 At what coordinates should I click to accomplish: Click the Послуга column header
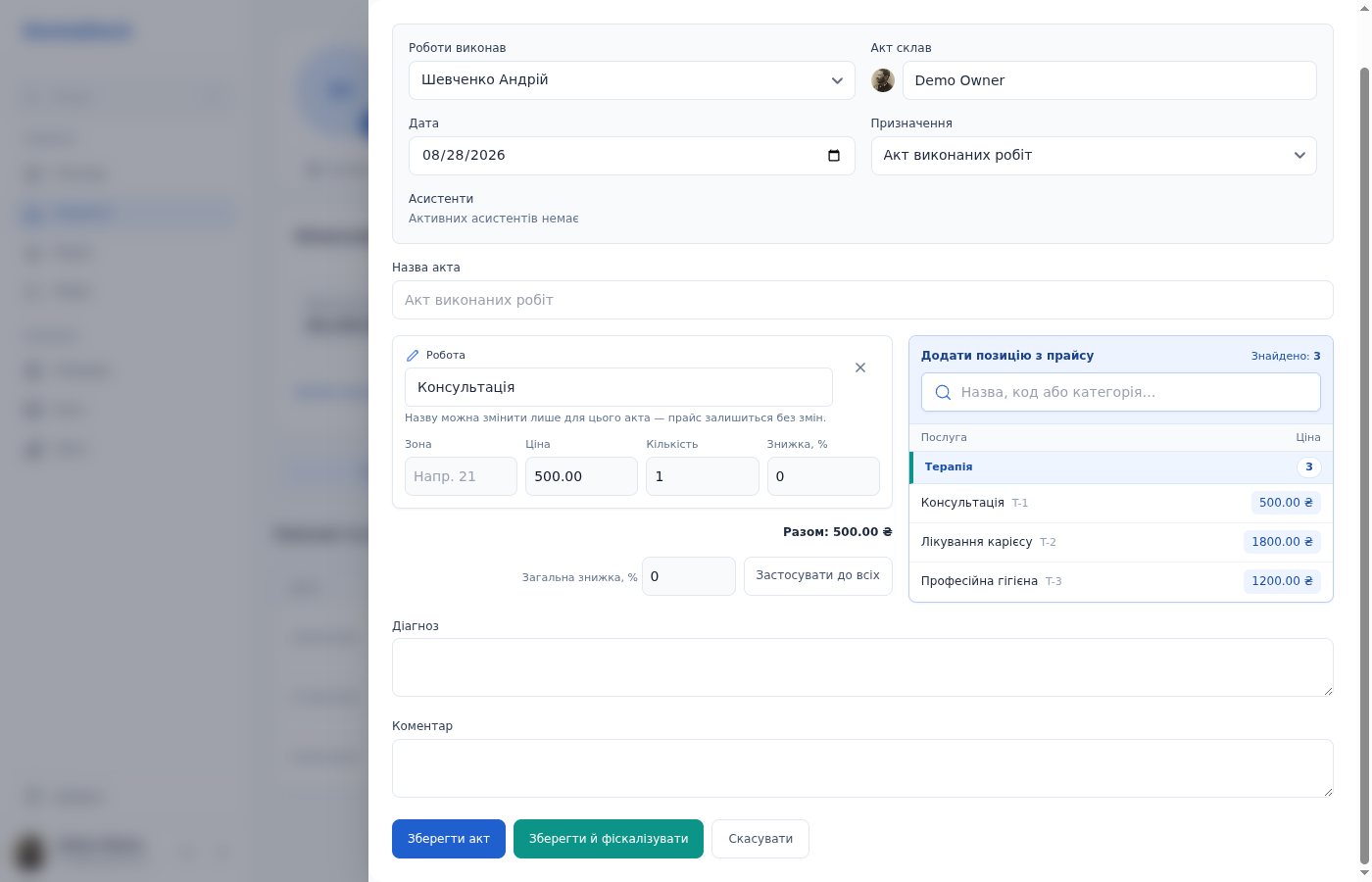click(x=944, y=438)
